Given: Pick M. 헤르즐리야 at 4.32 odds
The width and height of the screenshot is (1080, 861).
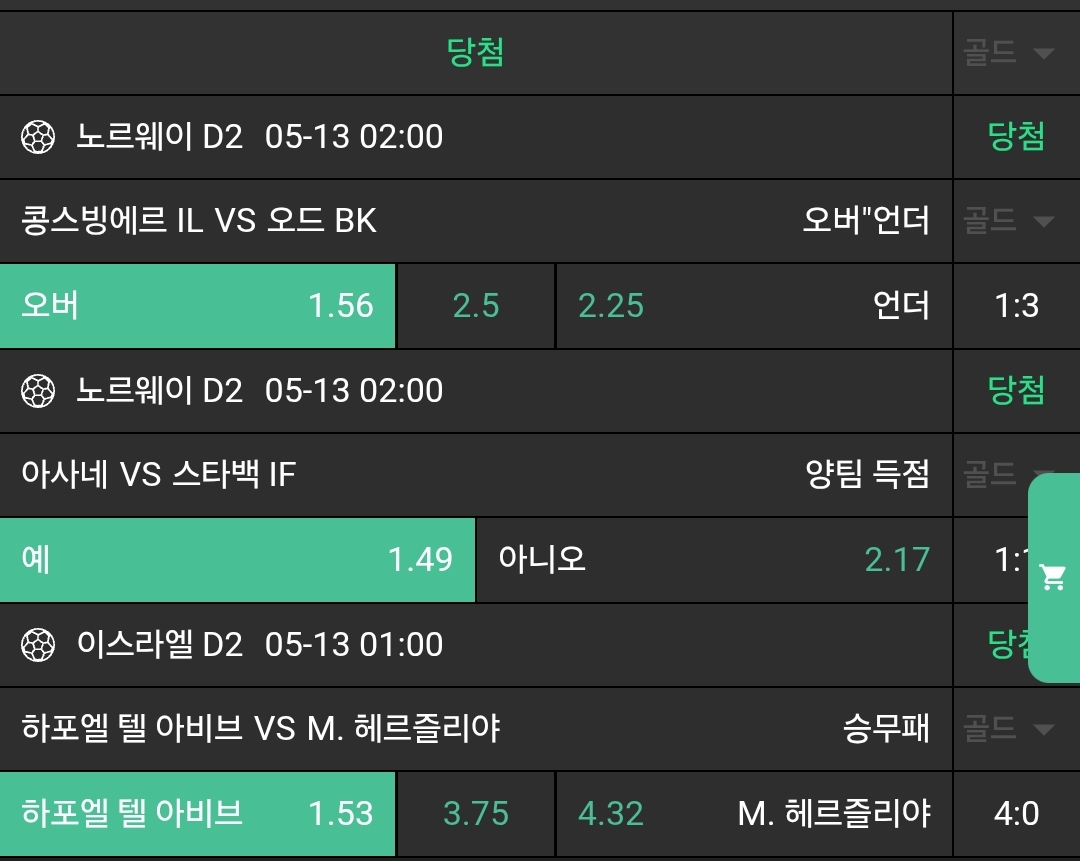Looking at the screenshot, I should (x=753, y=814).
